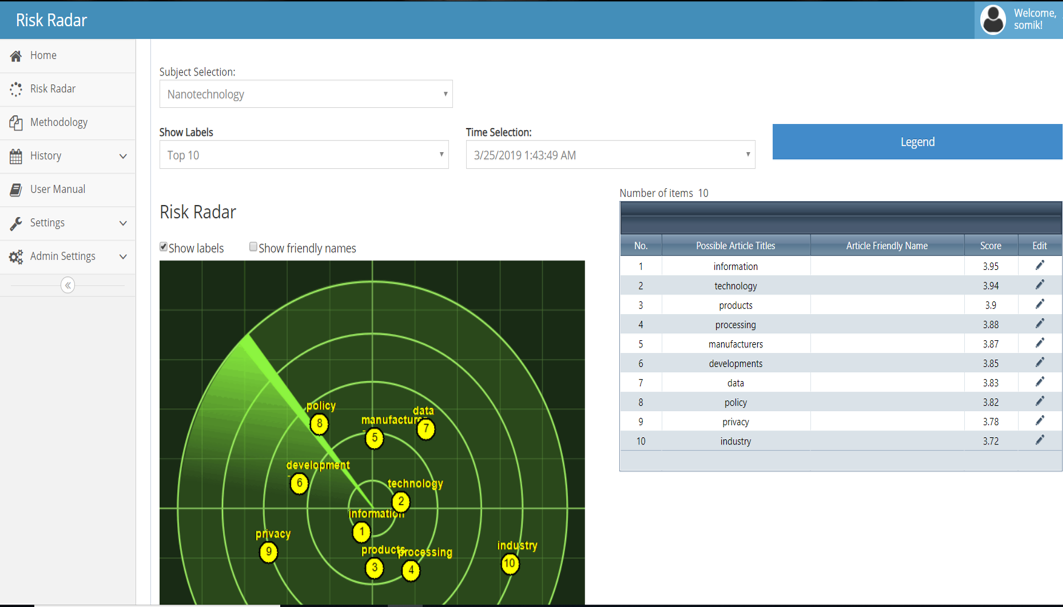Edit the developments row with pencil icon
1063x607 pixels.
pos(1040,362)
